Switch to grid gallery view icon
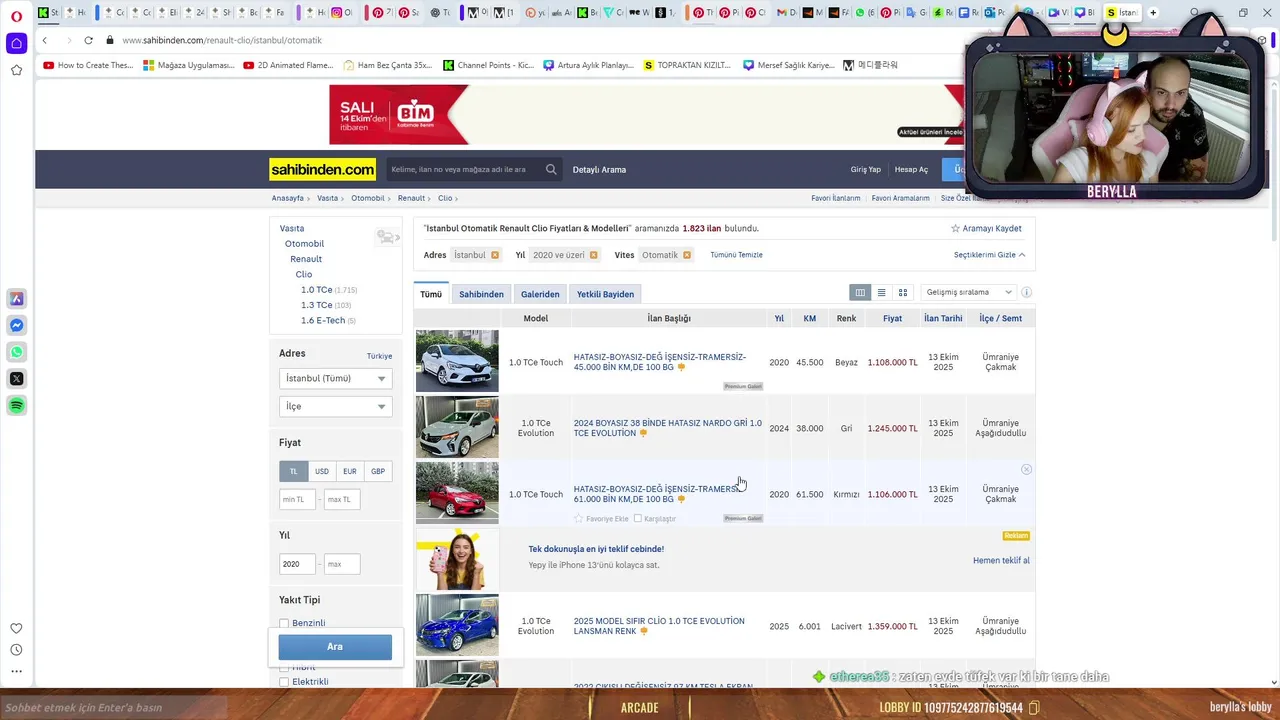Image resolution: width=1280 pixels, height=720 pixels. pyautogui.click(x=902, y=293)
